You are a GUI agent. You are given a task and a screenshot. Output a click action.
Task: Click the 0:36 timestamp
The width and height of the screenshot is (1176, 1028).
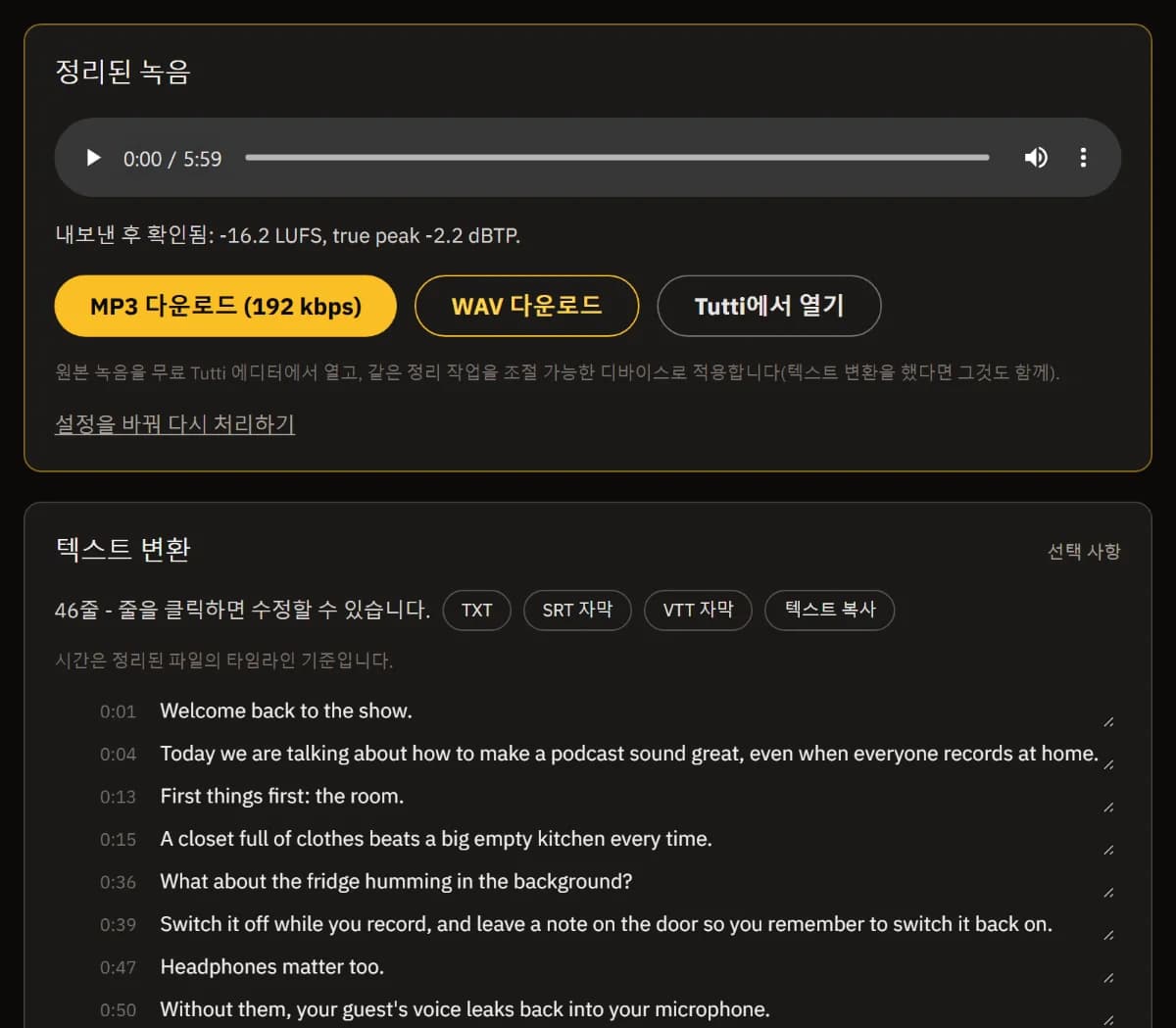coord(118,882)
